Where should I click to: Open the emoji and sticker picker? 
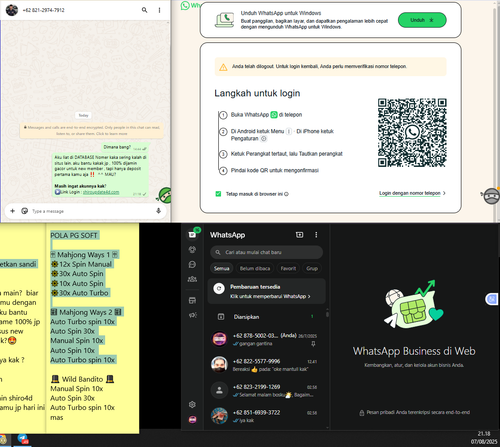pos(24,211)
